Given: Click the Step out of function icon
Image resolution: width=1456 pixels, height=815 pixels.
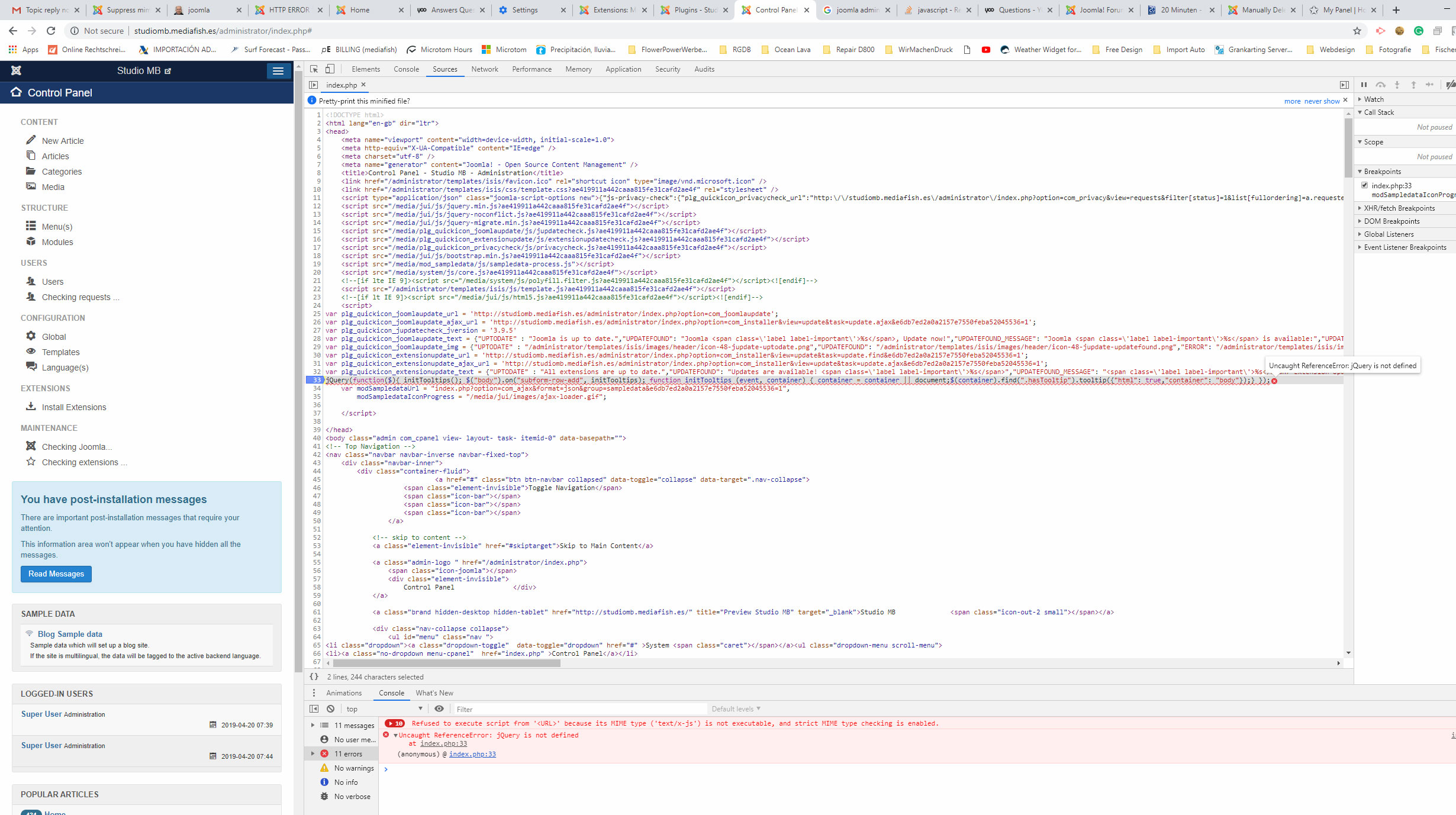Looking at the screenshot, I should point(1413,85).
